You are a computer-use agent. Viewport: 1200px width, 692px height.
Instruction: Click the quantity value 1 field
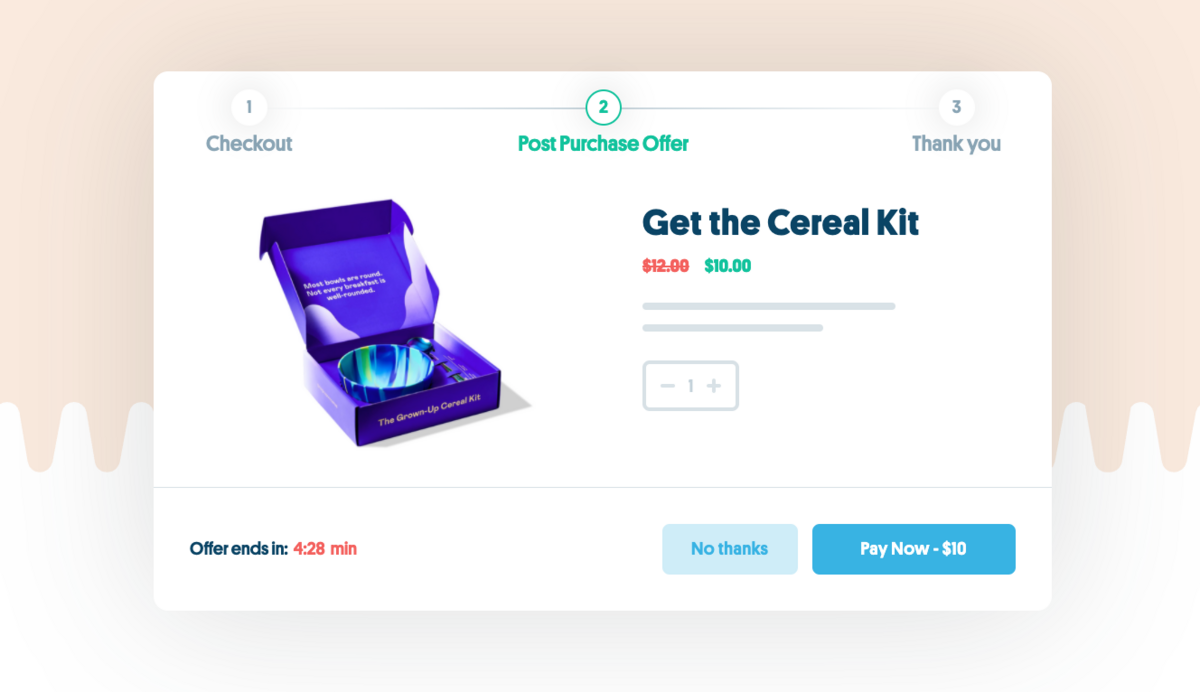point(690,386)
